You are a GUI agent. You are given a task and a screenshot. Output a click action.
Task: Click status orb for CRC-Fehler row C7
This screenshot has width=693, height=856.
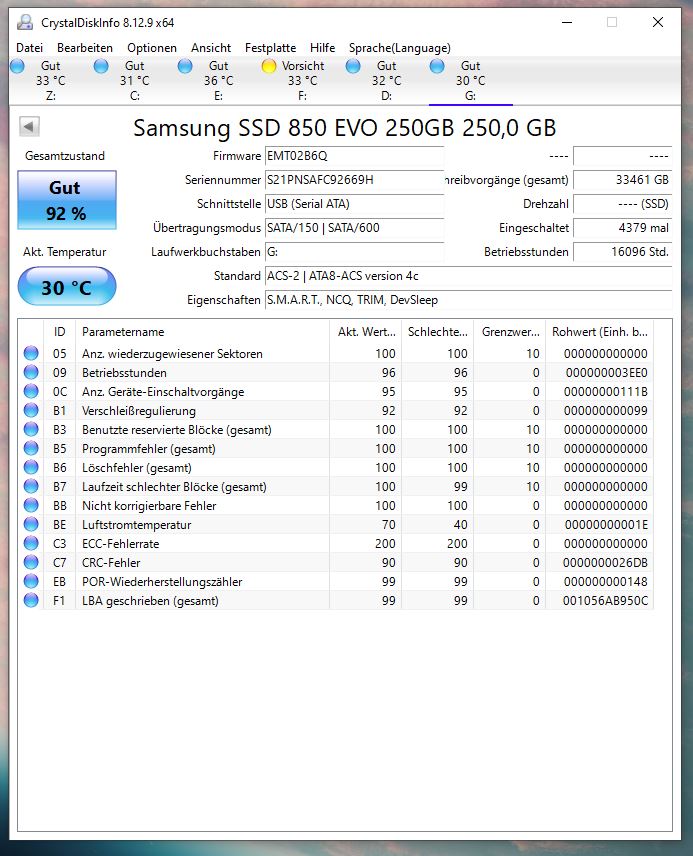(31, 562)
